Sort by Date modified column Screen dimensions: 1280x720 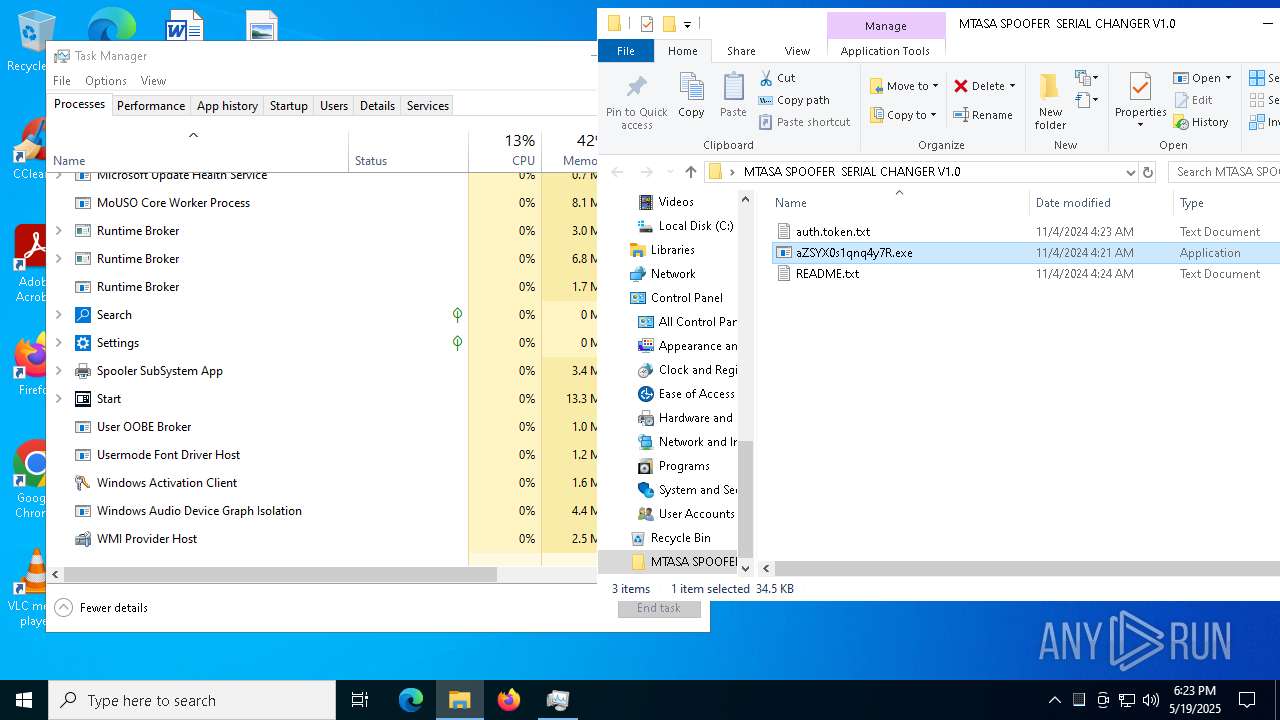(x=1100, y=203)
